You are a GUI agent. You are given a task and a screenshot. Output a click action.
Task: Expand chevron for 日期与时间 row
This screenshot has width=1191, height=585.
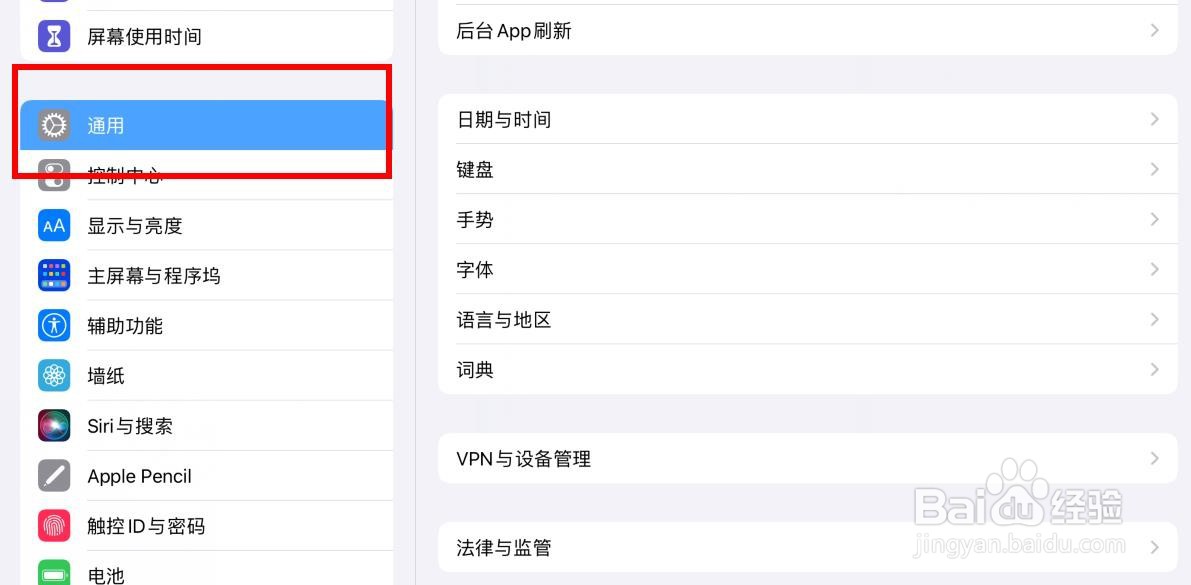[x=1155, y=119]
